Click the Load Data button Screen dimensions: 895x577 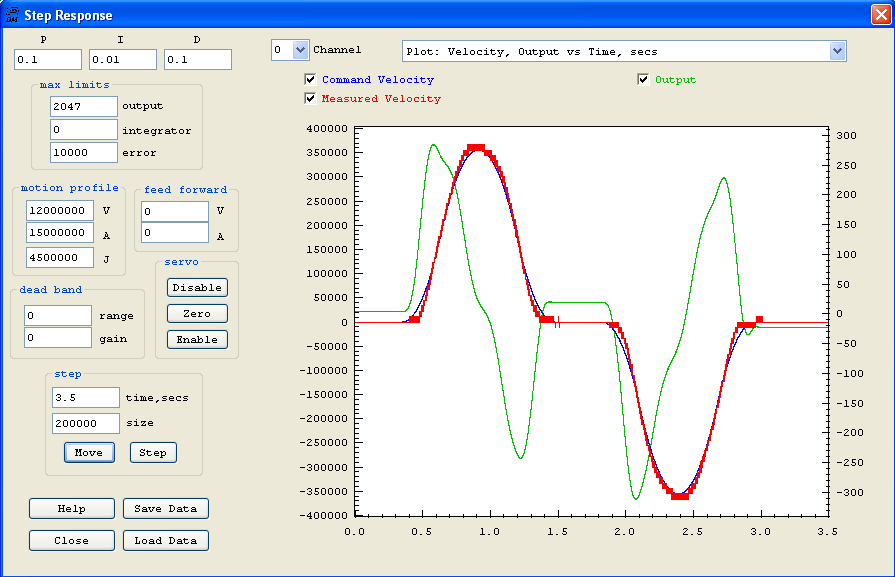pos(166,540)
